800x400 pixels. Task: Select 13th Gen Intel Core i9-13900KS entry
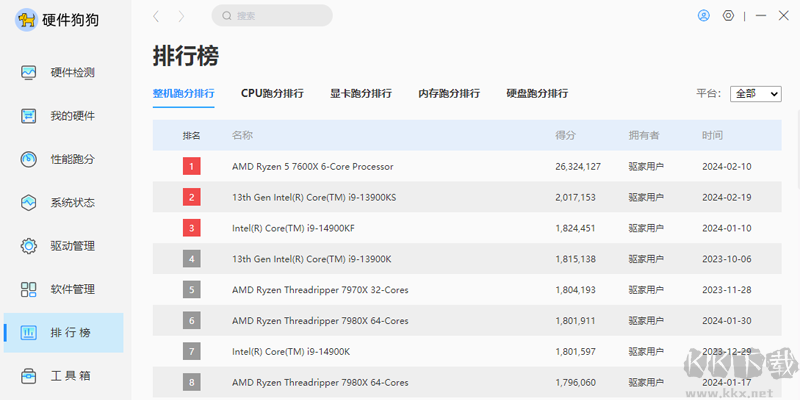pos(314,197)
